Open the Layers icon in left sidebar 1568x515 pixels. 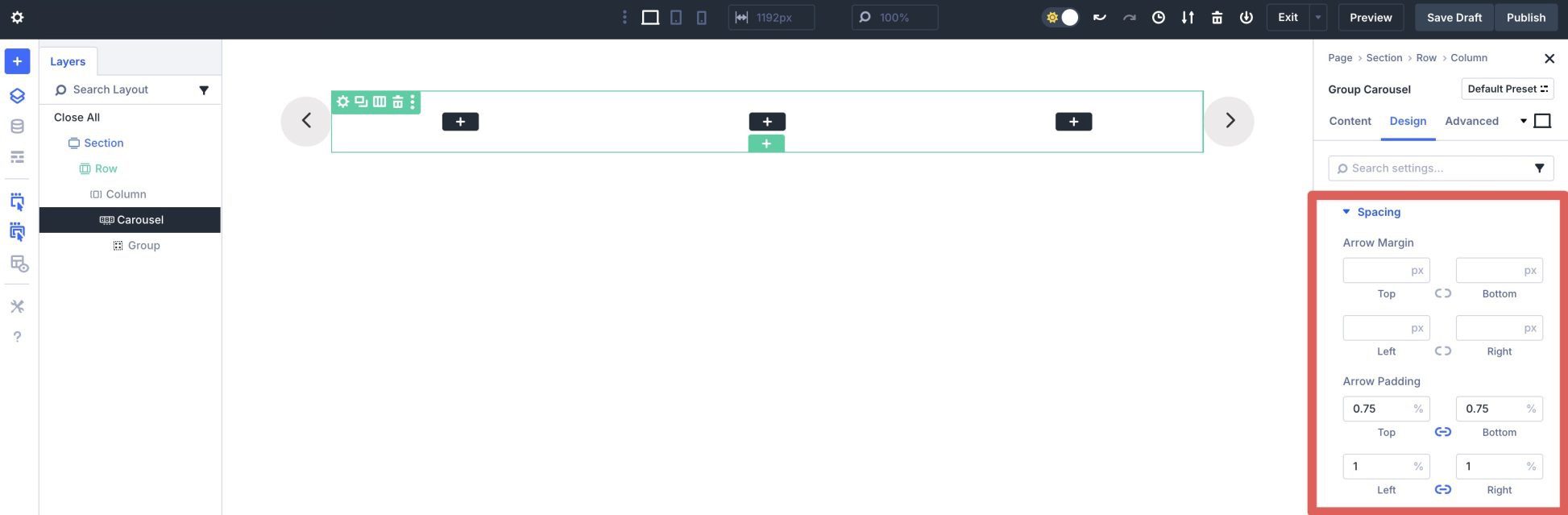pos(17,96)
